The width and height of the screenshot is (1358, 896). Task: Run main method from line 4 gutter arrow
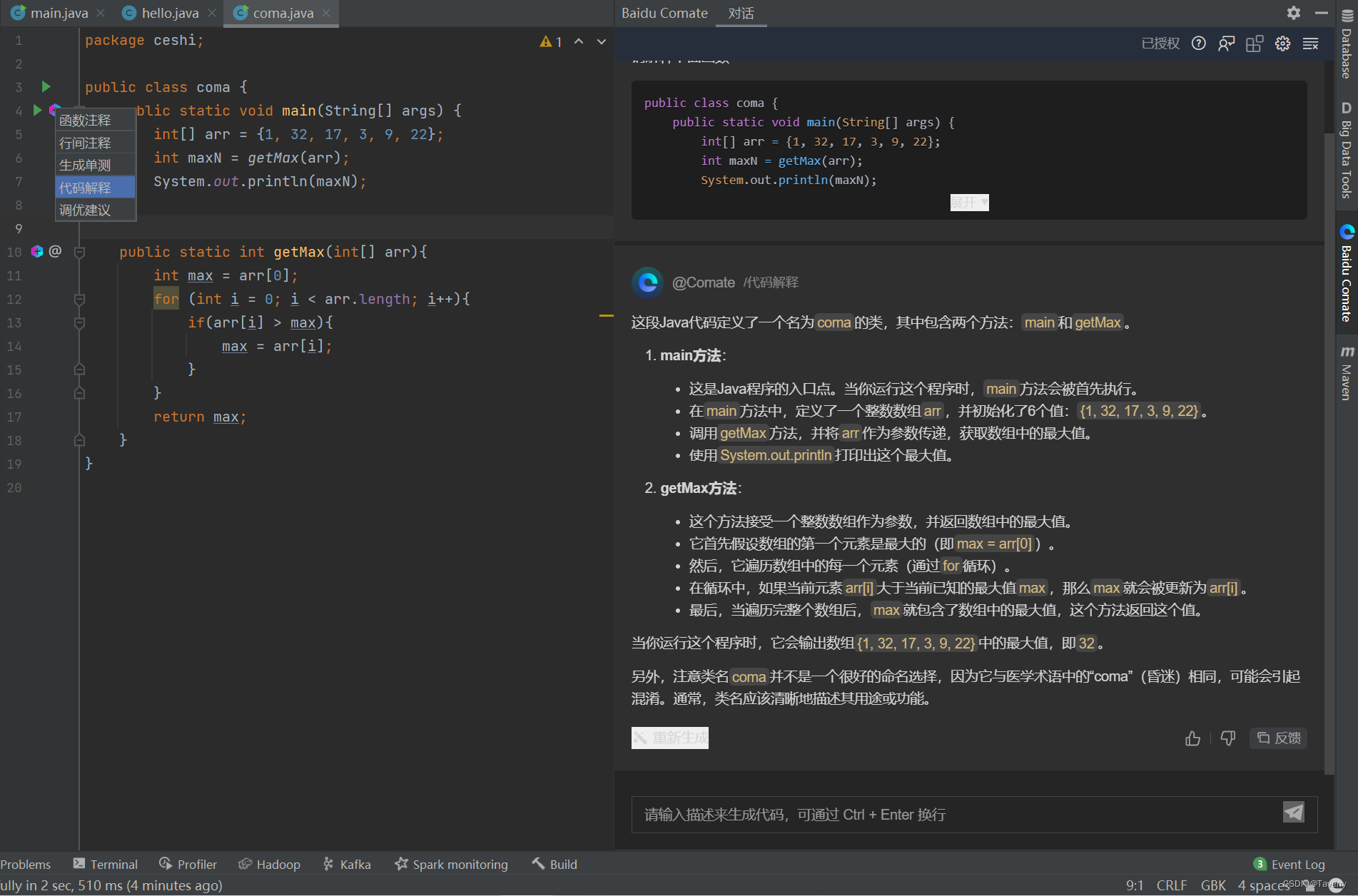coord(37,110)
